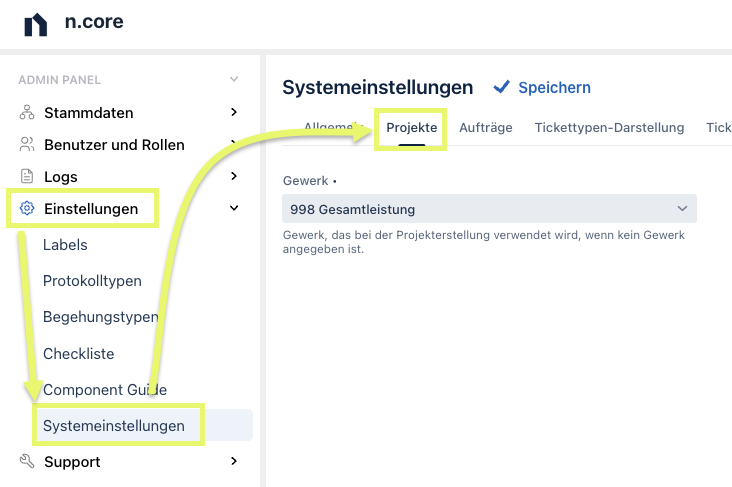This screenshot has width=732, height=487.
Task: Open Protokolltypen in the sidebar
Action: [92, 281]
